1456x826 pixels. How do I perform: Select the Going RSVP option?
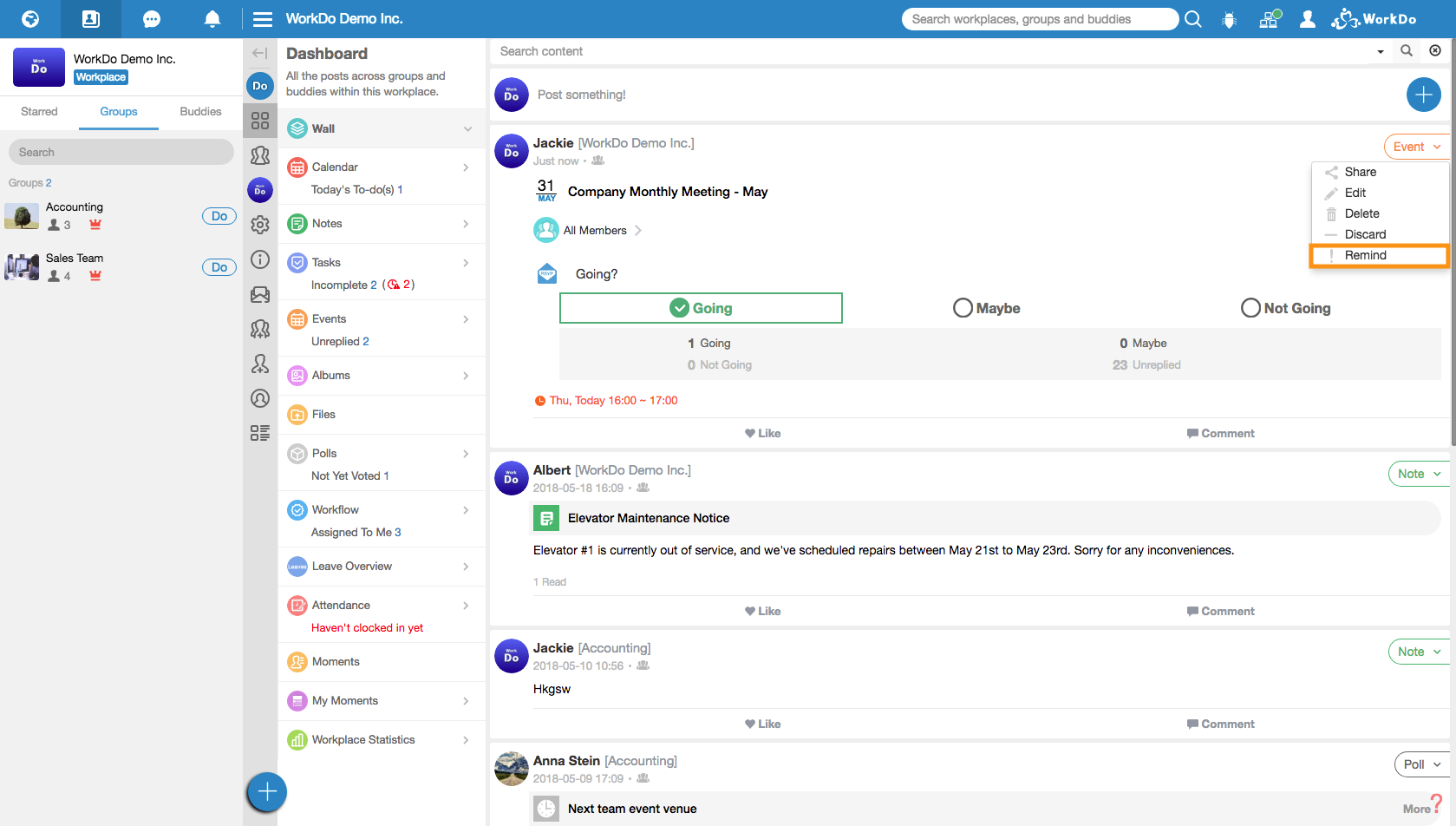(701, 308)
